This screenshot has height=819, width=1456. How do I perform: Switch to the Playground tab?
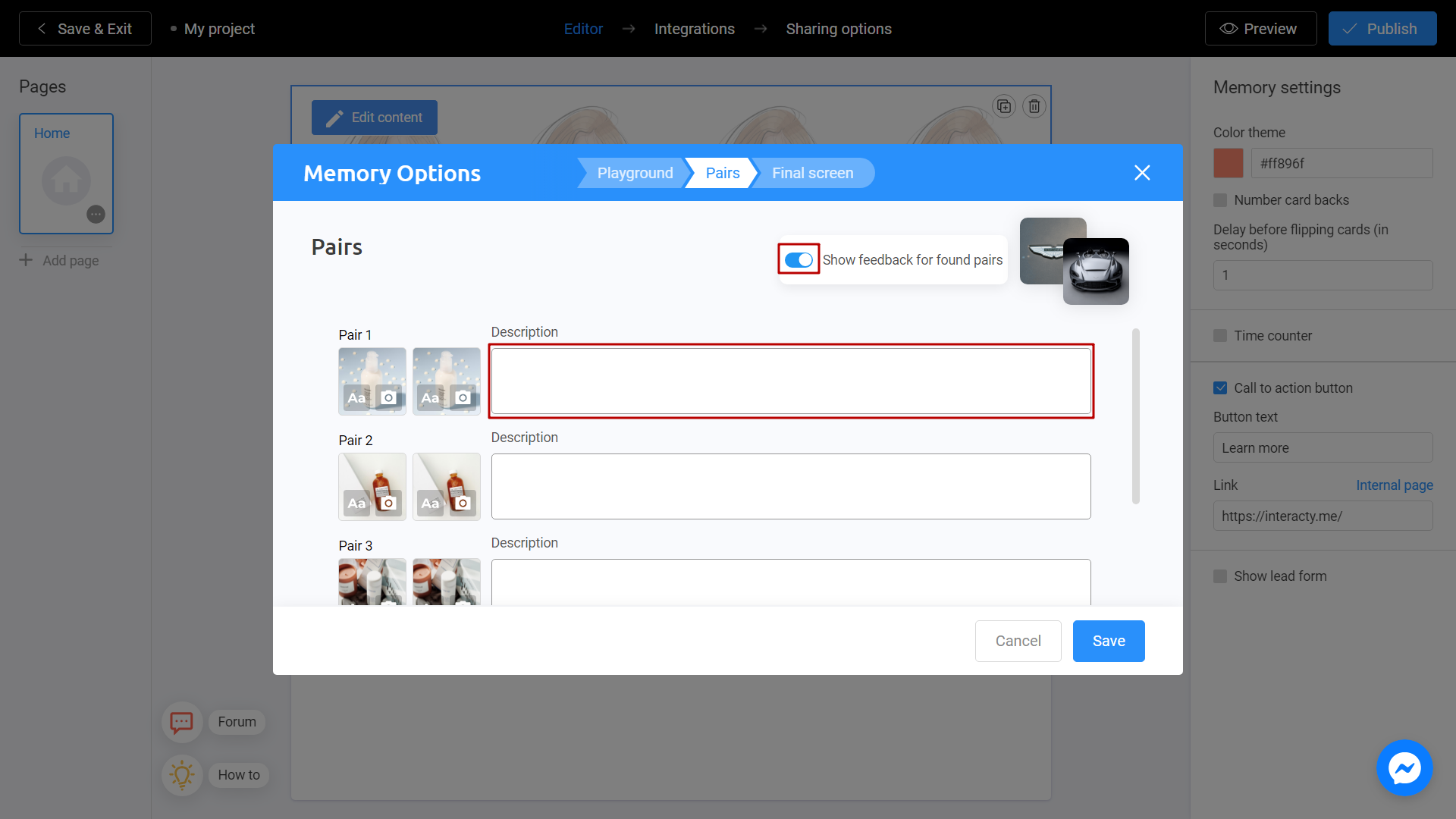(x=634, y=173)
